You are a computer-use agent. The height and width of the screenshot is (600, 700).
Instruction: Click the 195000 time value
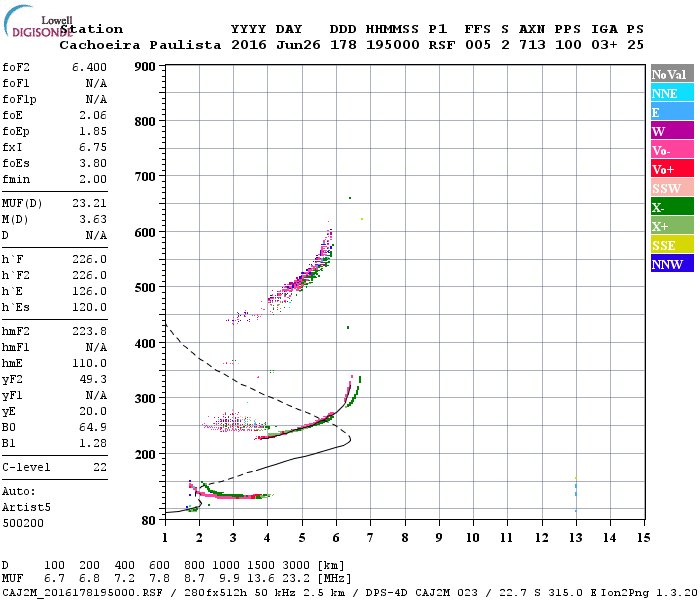[x=392, y=45]
